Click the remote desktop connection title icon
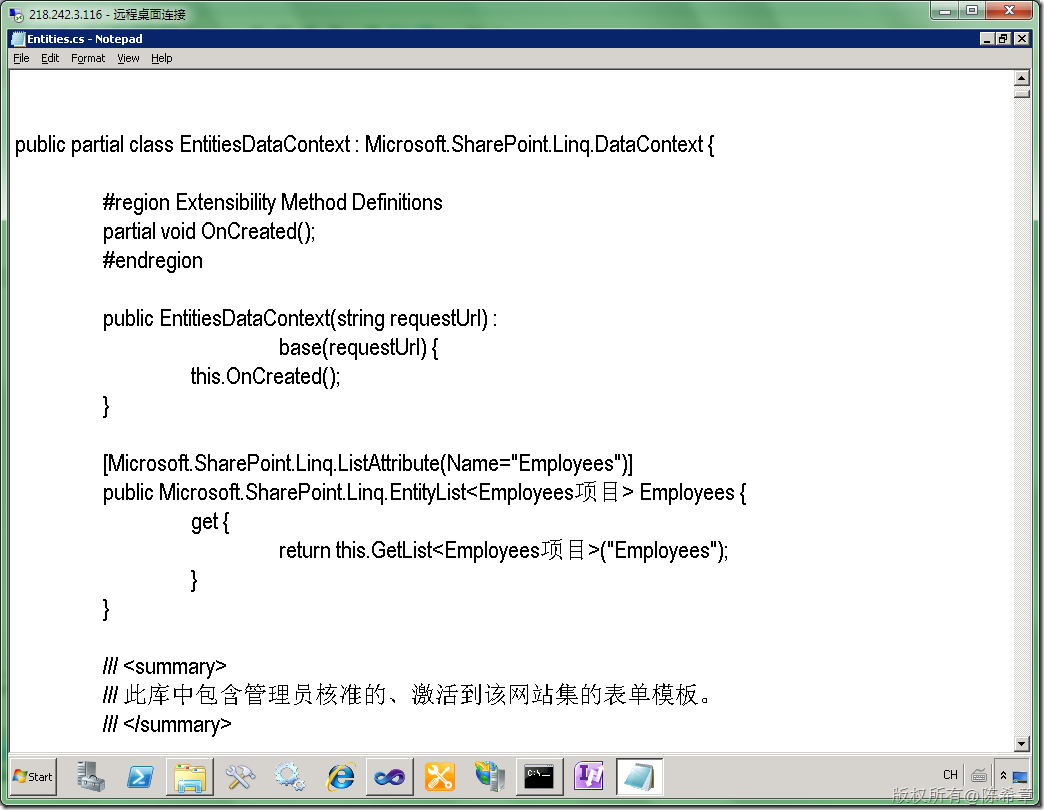 coord(16,14)
